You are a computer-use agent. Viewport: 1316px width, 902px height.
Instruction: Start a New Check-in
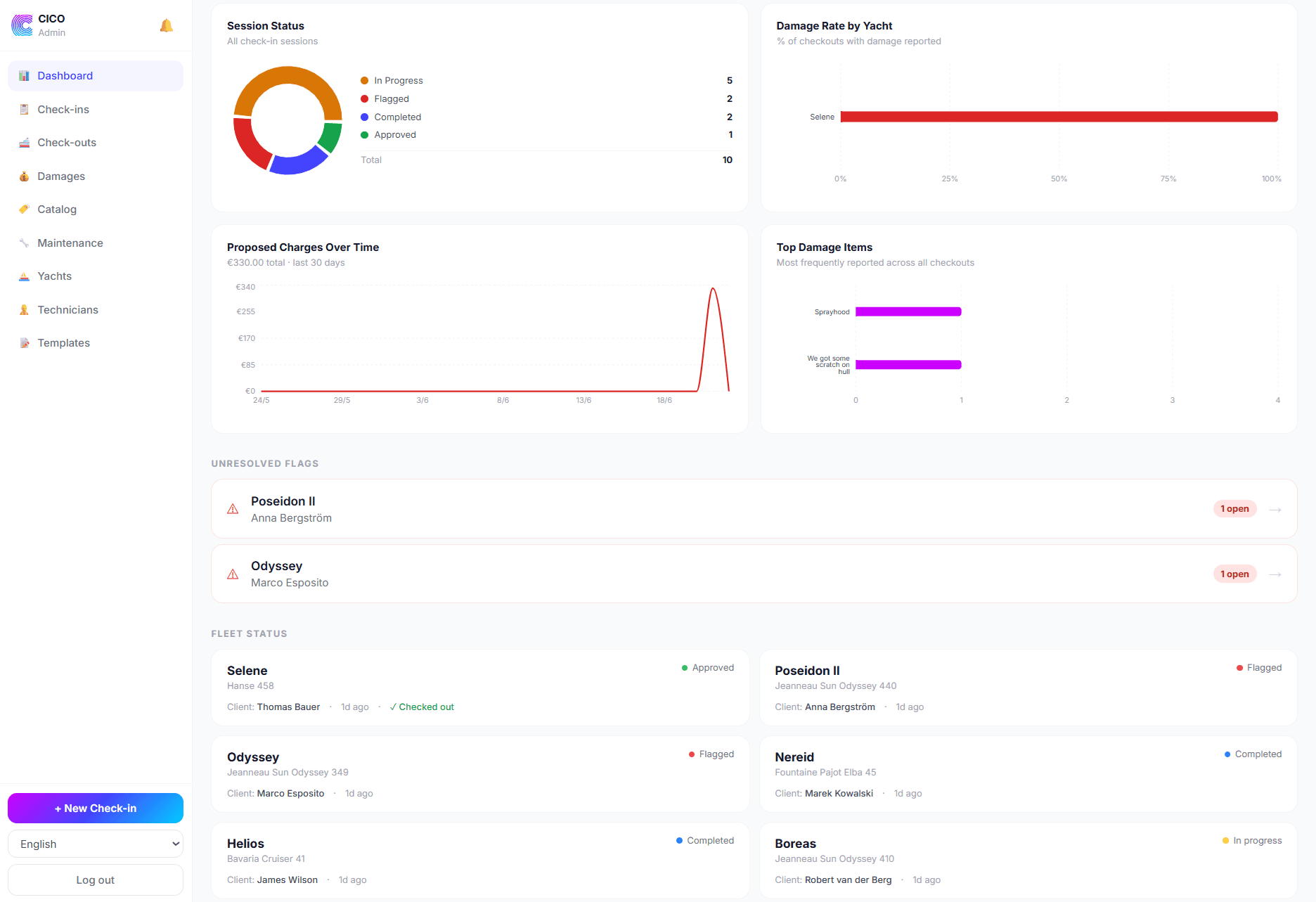point(96,808)
